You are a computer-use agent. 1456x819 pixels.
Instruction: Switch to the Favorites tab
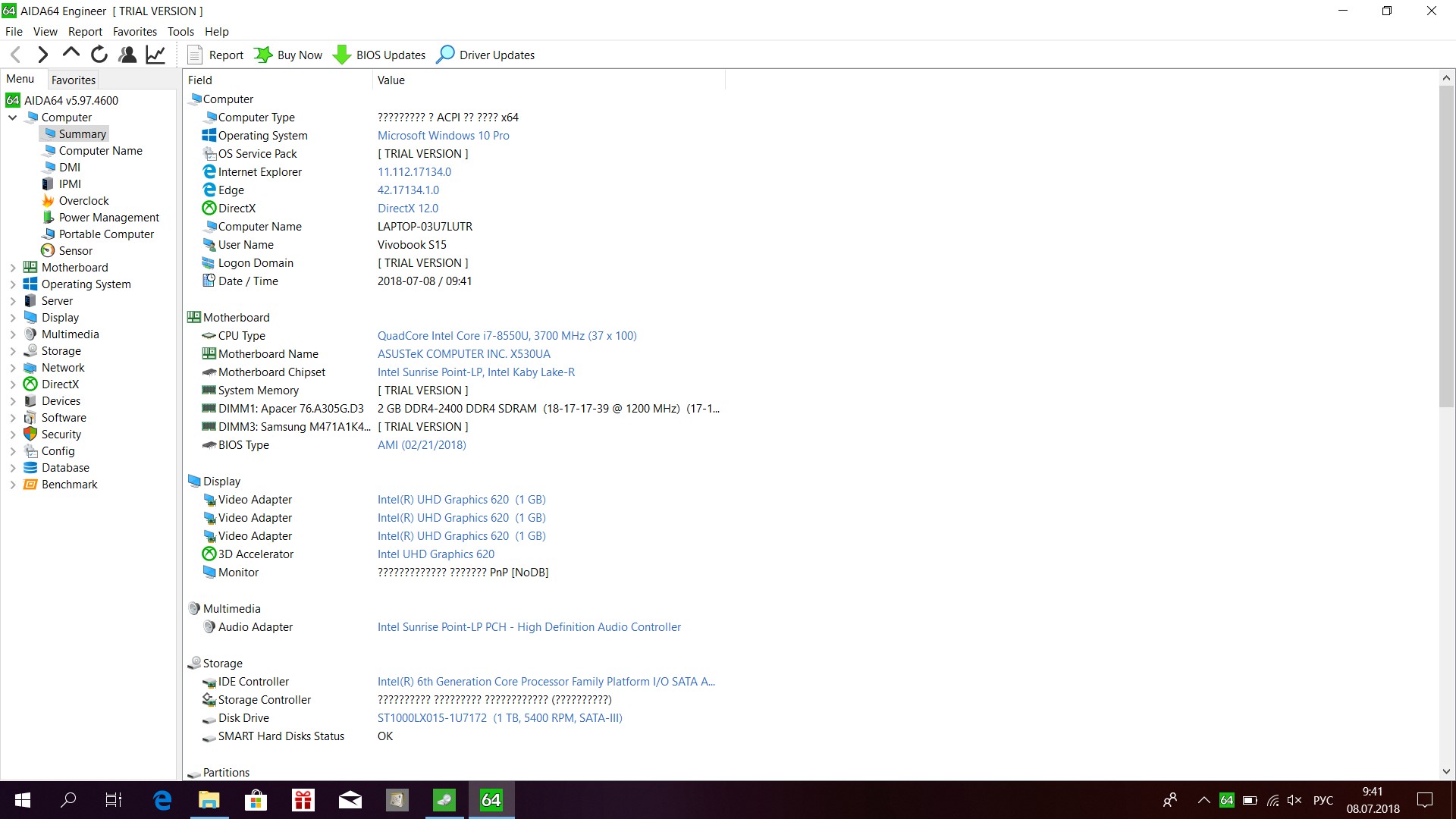74,80
